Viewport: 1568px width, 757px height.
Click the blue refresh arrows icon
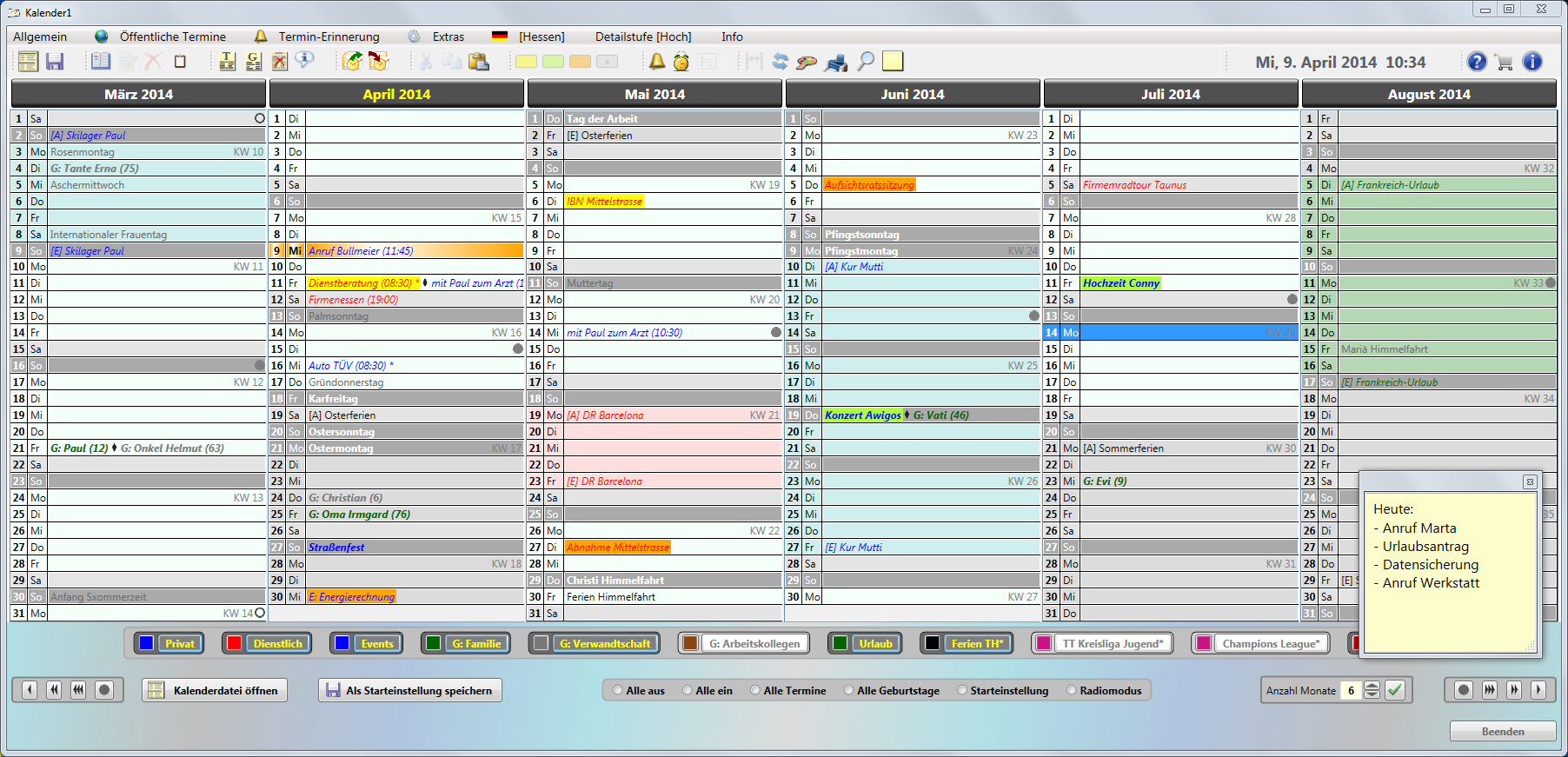click(780, 62)
